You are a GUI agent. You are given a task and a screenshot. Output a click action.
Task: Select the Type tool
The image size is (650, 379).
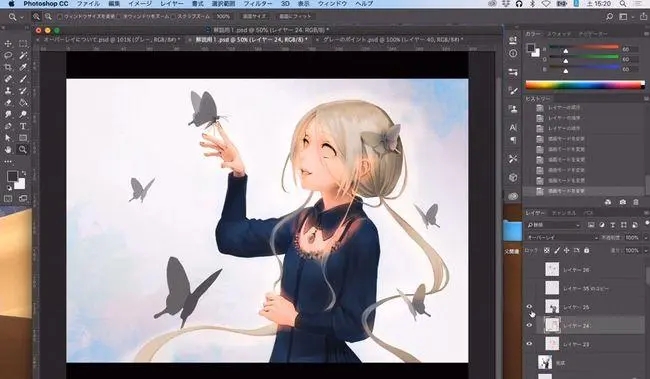(x=23, y=126)
